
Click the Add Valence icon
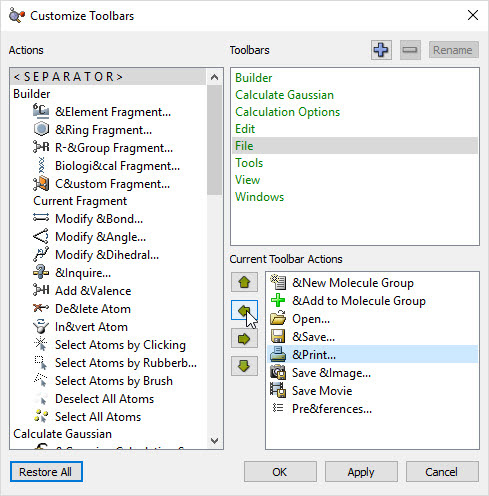point(41,290)
